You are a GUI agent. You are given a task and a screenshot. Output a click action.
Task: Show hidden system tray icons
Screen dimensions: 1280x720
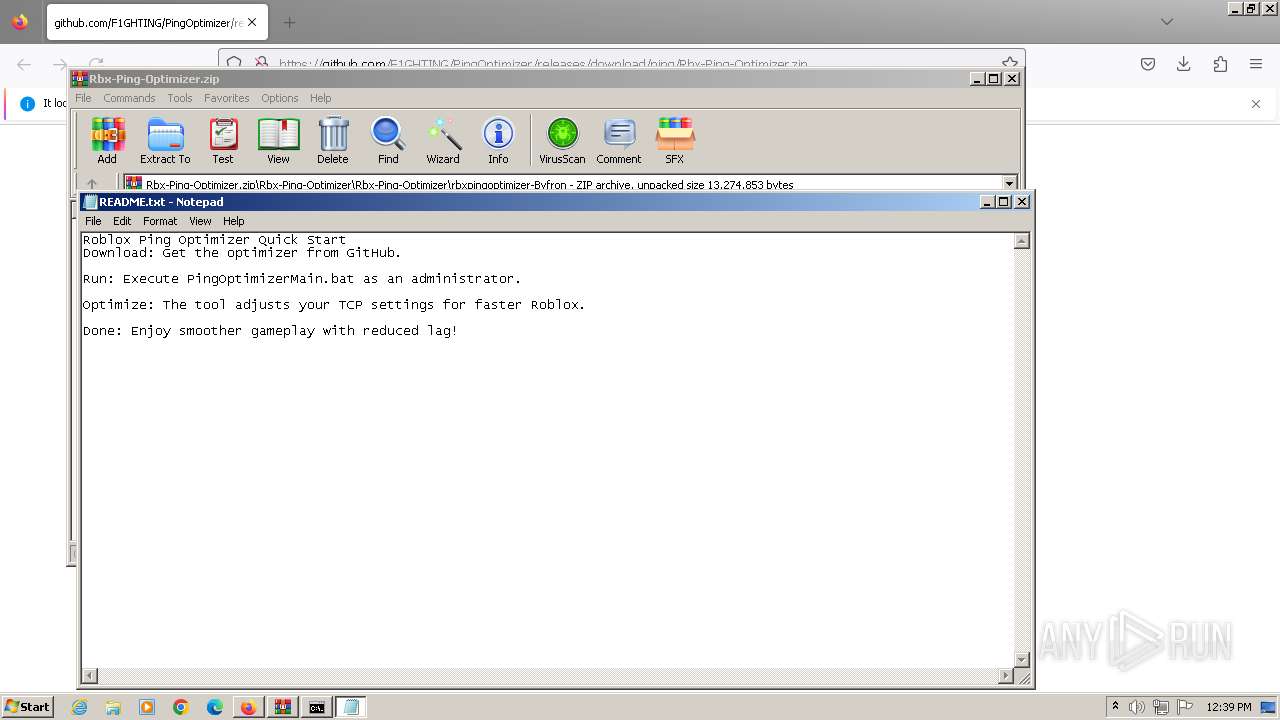tap(1115, 707)
